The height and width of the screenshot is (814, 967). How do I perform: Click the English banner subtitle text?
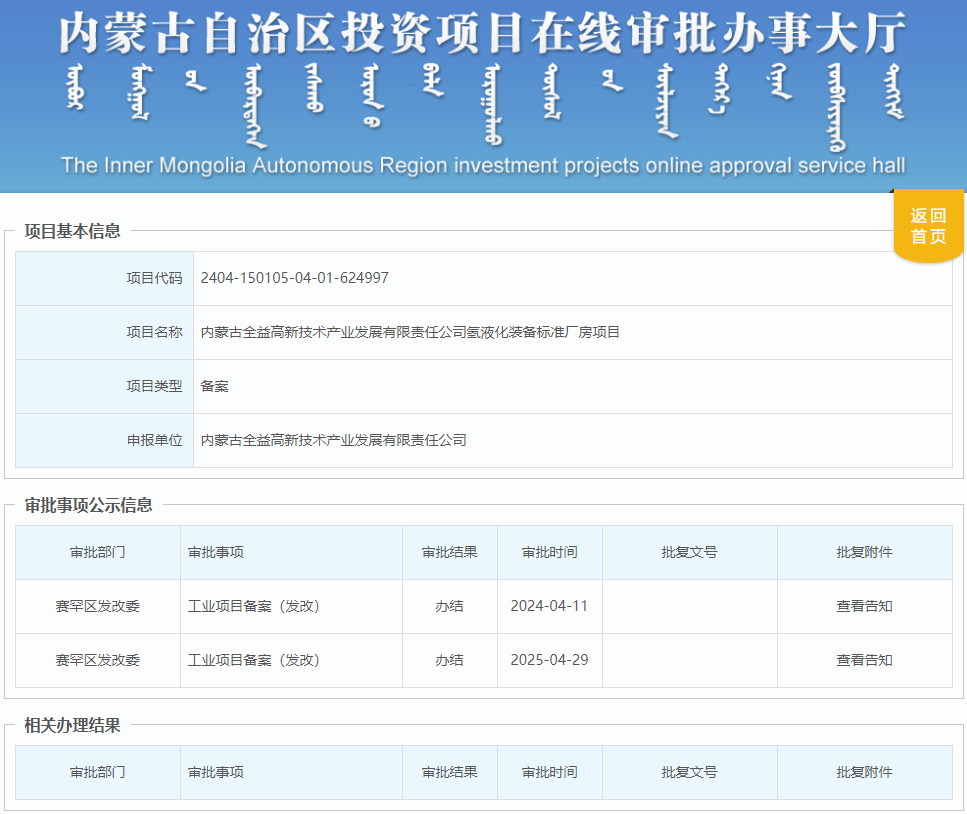tap(482, 165)
